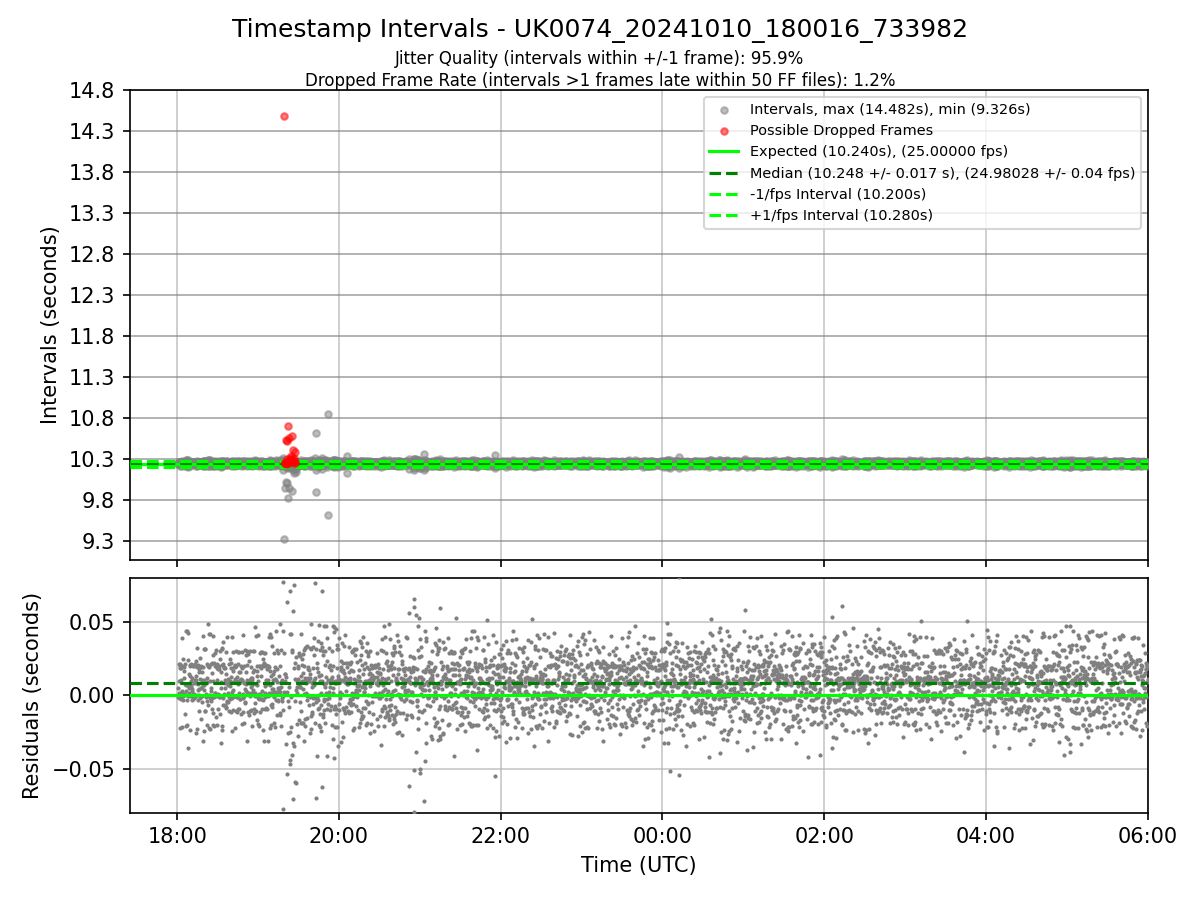Click the red legend marker for Dropped Frames

click(x=724, y=131)
